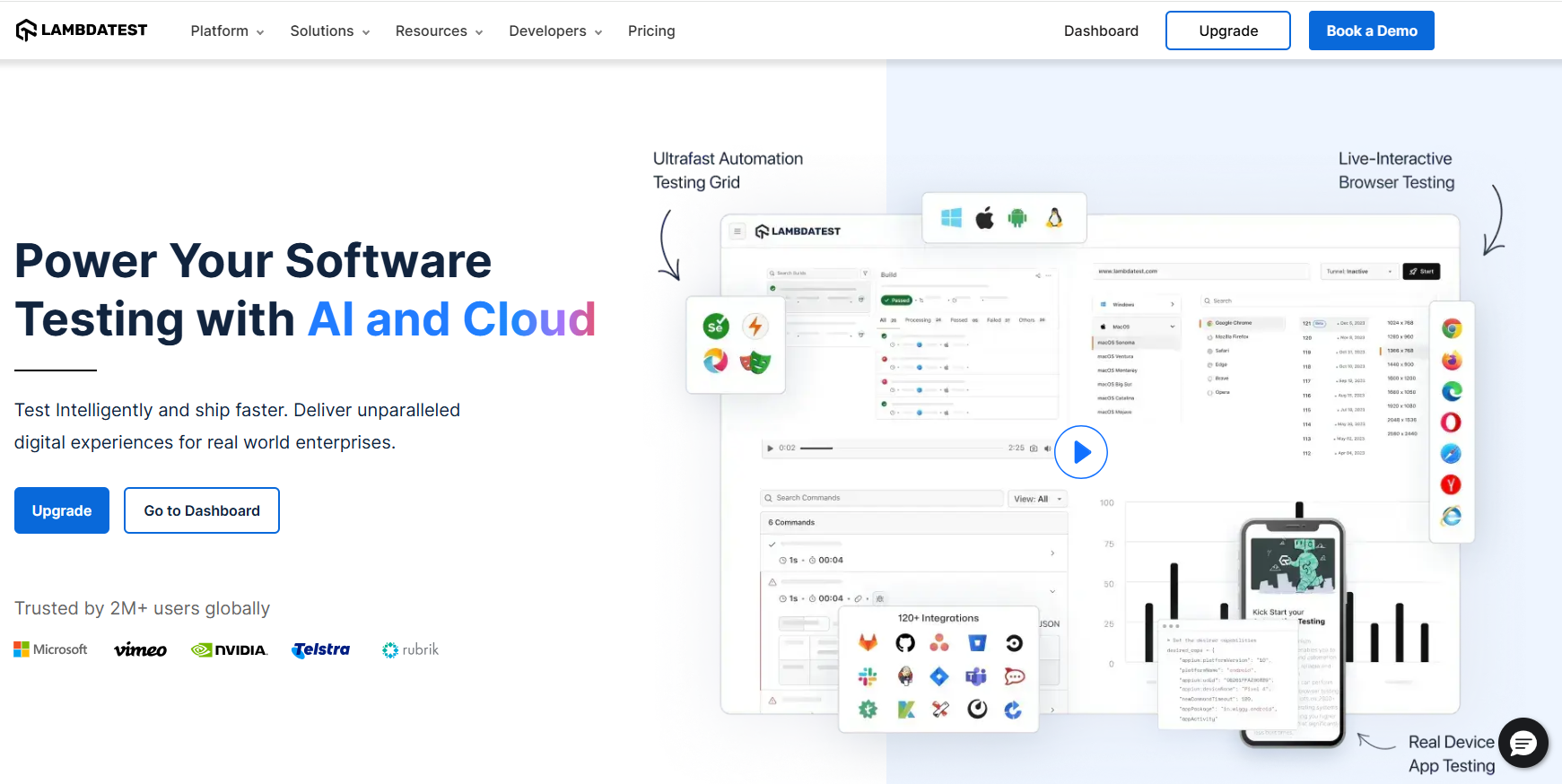
Task: Click the Telstra logo
Action: [320, 649]
